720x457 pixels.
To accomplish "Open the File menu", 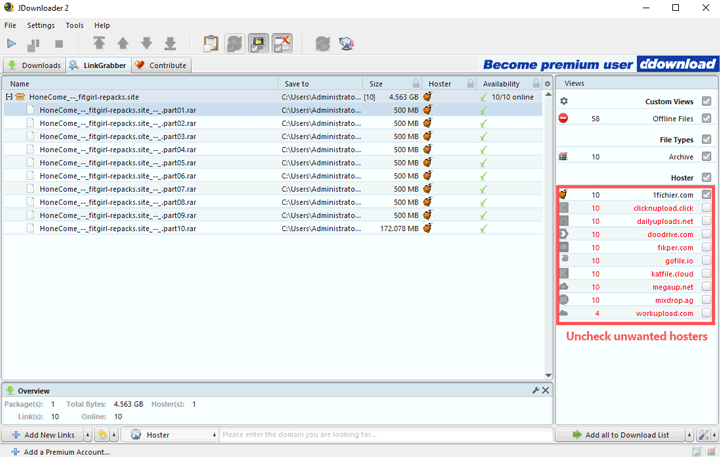I will (10, 25).
